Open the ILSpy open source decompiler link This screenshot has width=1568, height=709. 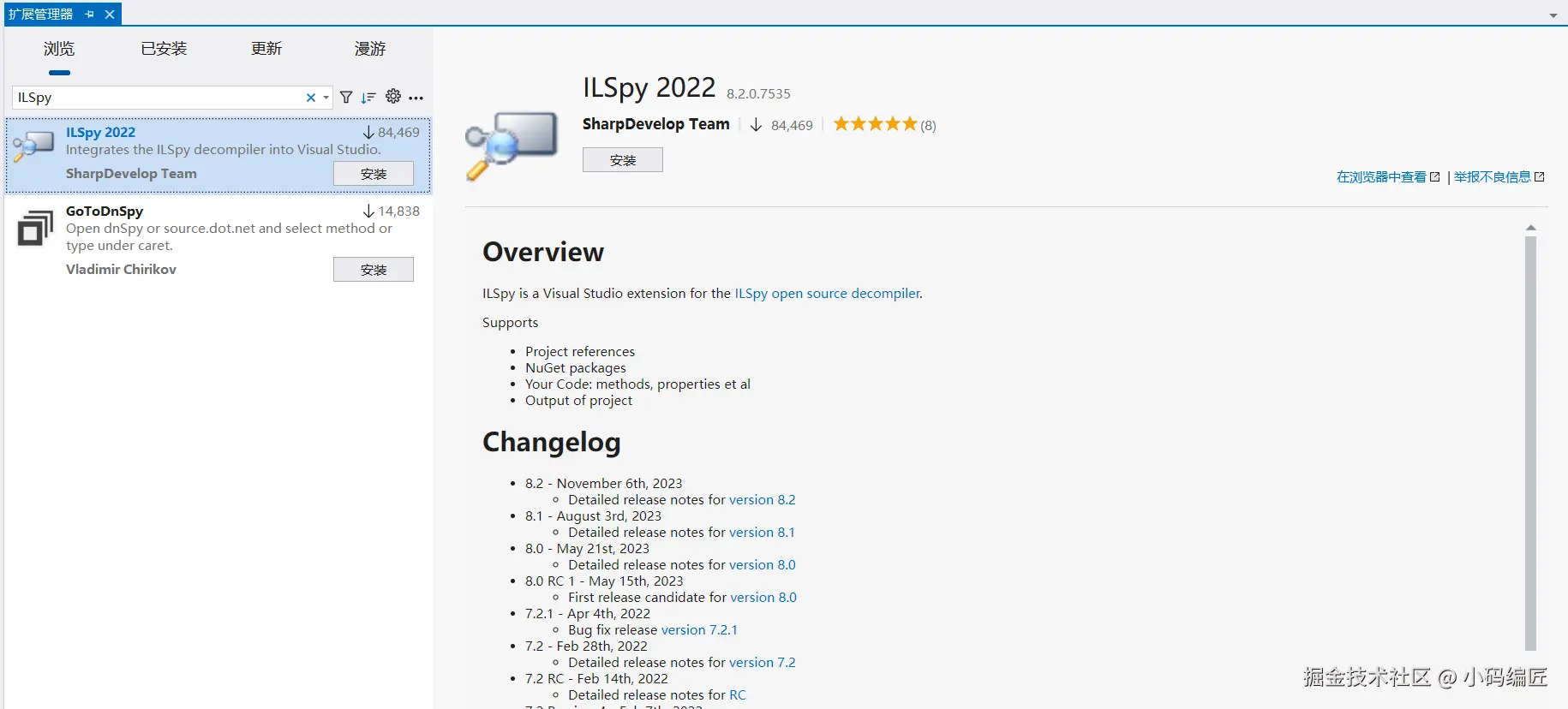[x=827, y=294]
